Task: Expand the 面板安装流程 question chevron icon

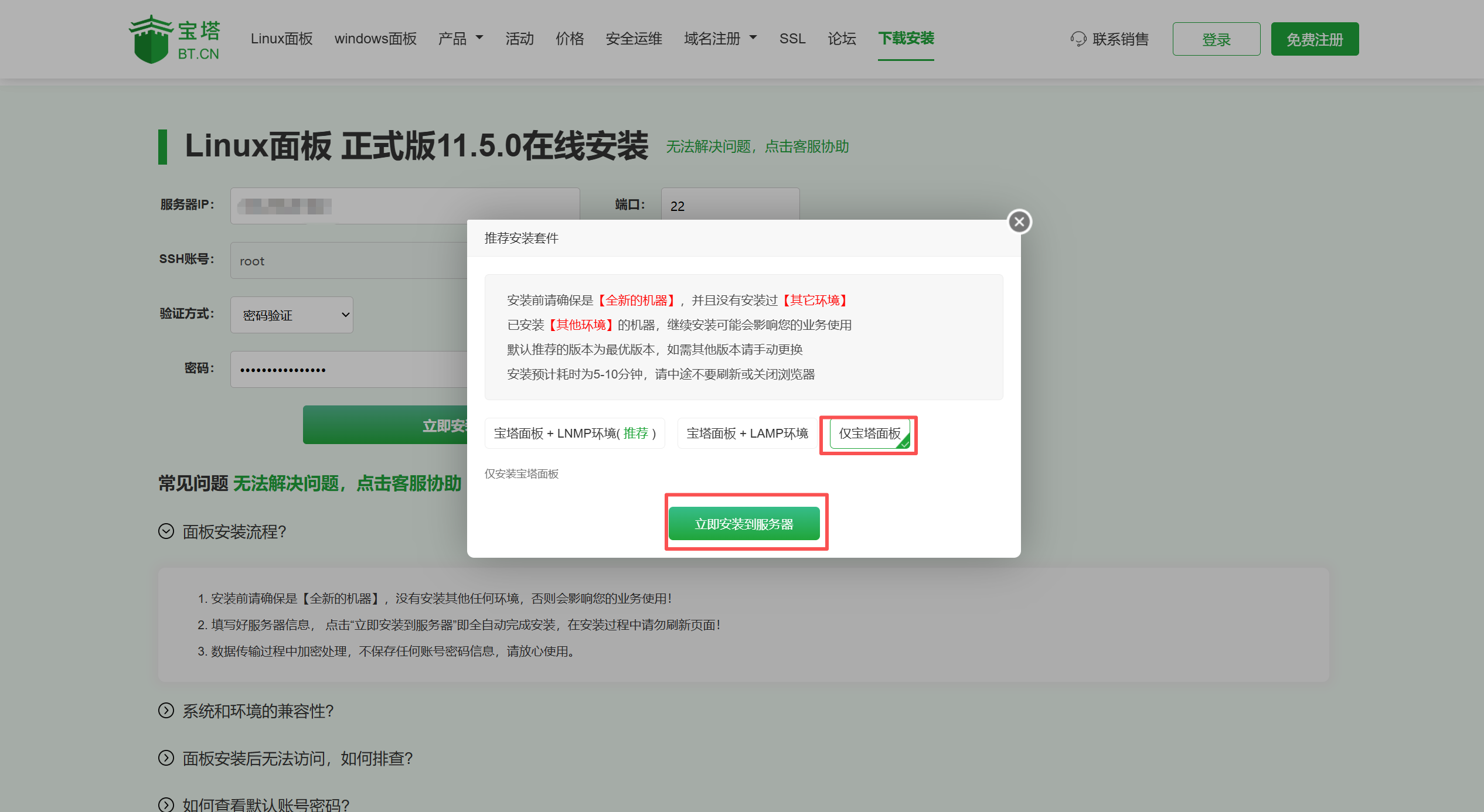Action: (x=166, y=531)
